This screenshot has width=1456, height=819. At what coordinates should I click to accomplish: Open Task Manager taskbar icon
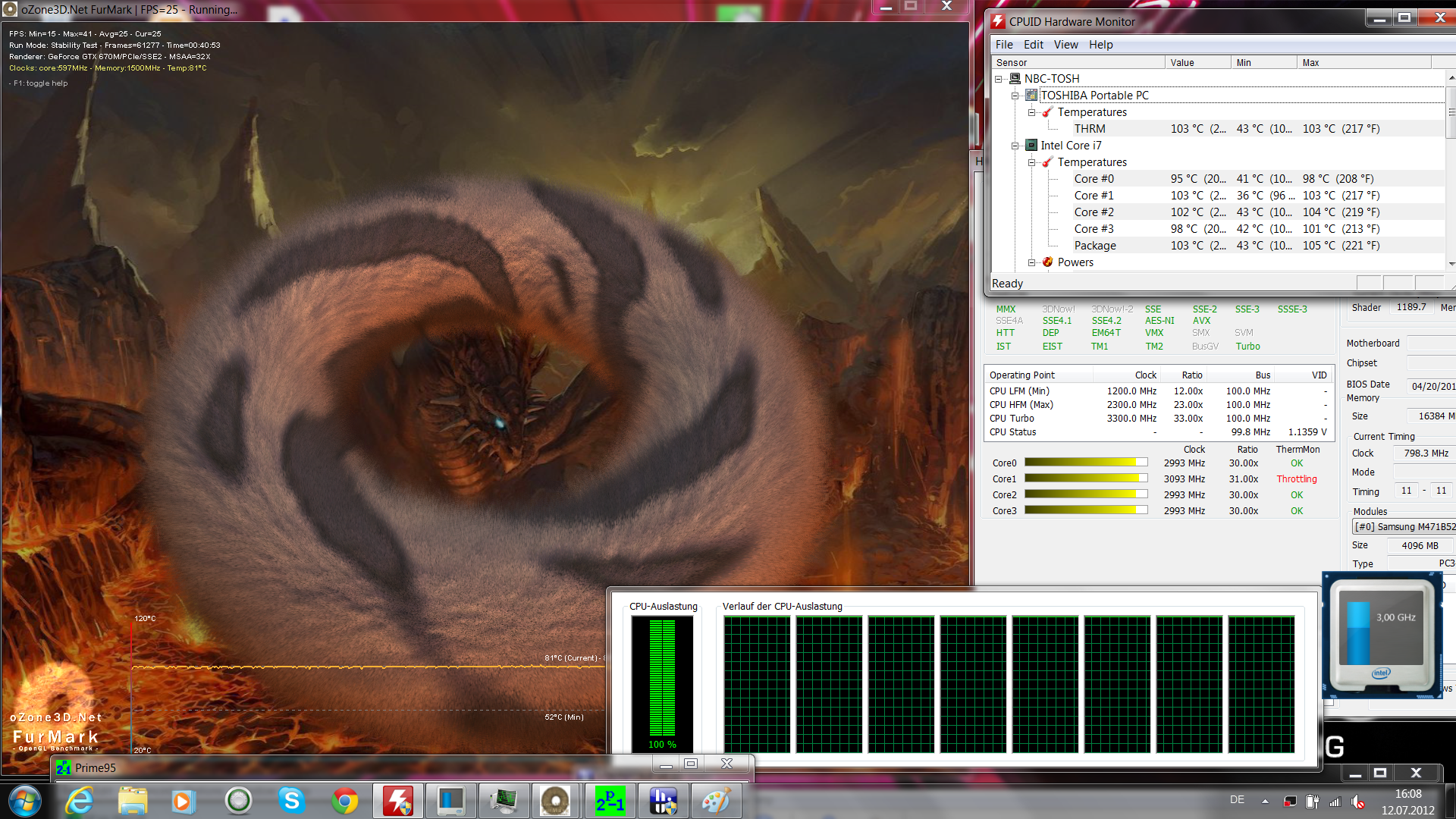tap(503, 801)
